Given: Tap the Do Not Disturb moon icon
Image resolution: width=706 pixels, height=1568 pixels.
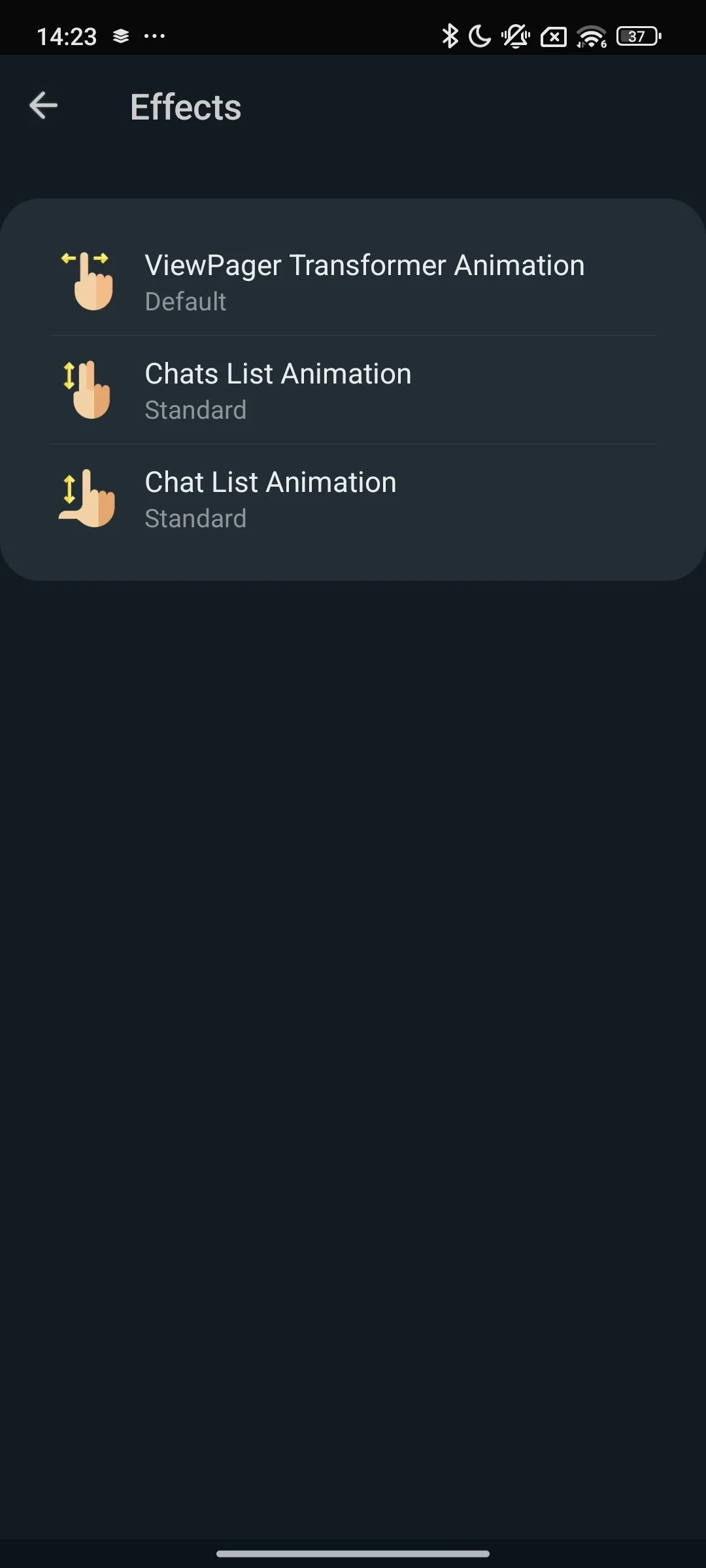Looking at the screenshot, I should click(480, 37).
